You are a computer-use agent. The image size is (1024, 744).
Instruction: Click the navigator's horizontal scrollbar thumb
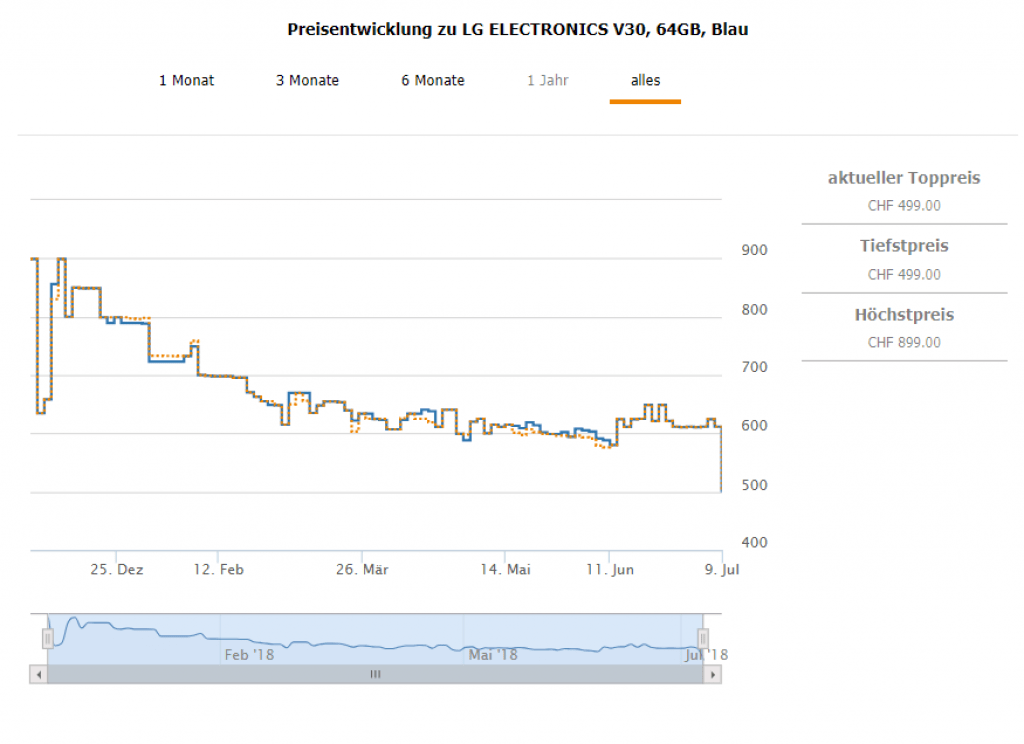pyautogui.click(x=376, y=675)
